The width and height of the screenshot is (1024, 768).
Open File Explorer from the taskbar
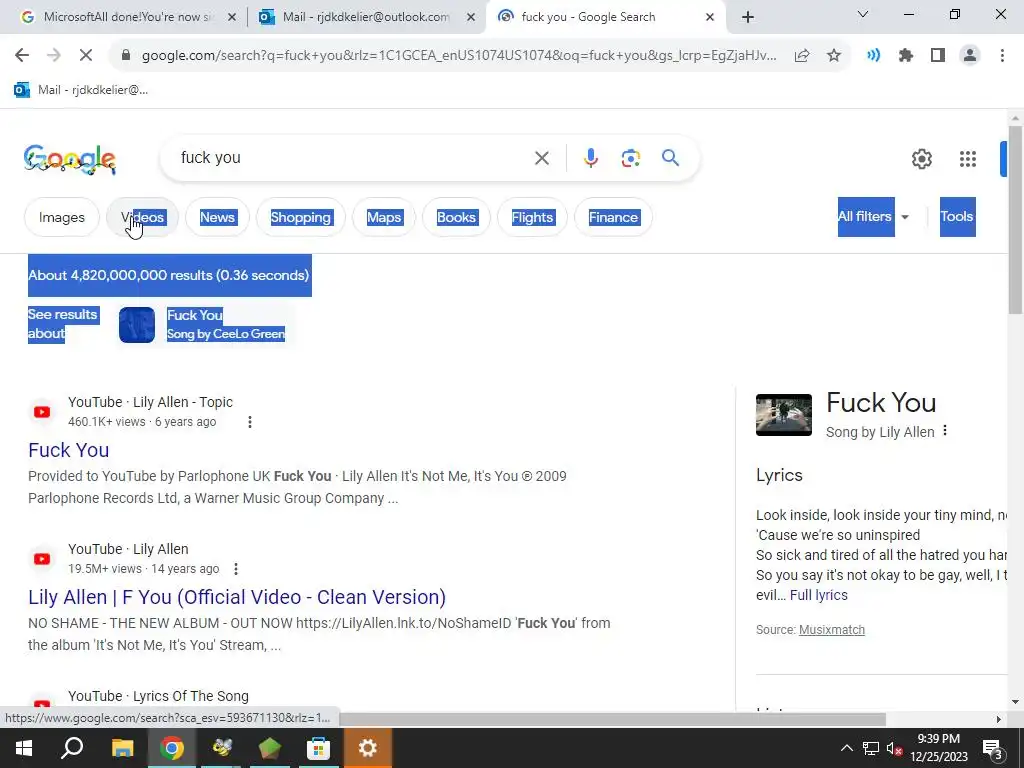tap(122, 748)
